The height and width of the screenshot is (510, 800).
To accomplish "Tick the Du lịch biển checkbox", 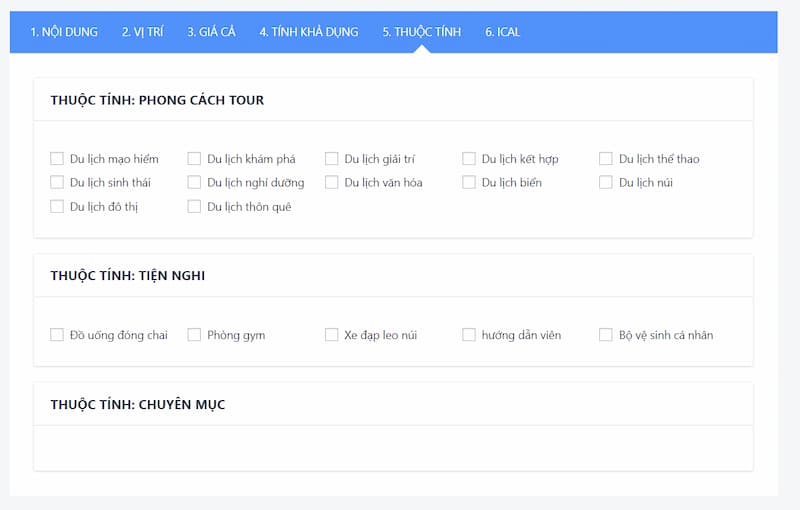I will click(x=469, y=182).
